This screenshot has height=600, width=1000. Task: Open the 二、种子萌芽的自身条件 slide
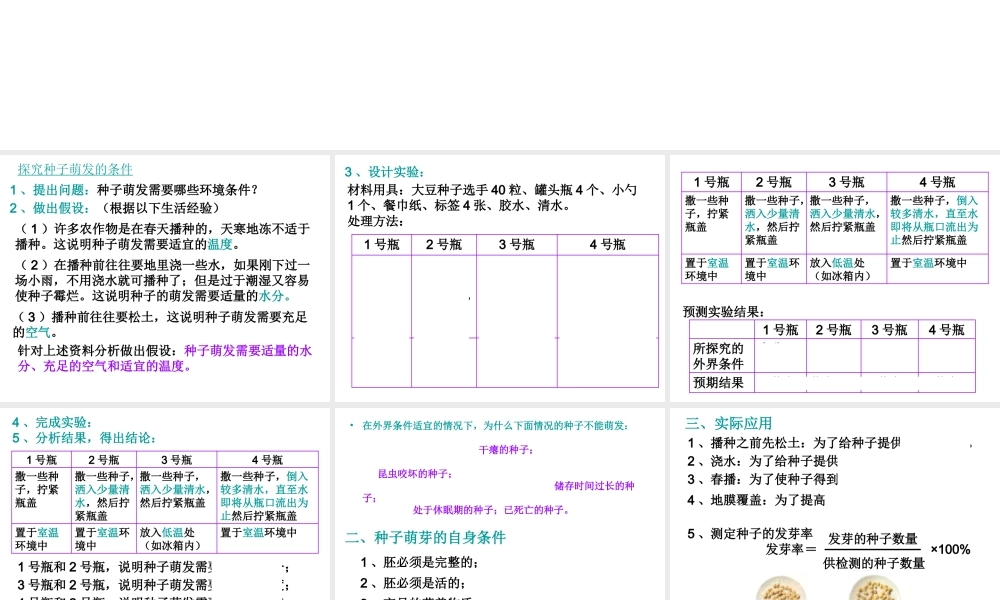[499, 504]
